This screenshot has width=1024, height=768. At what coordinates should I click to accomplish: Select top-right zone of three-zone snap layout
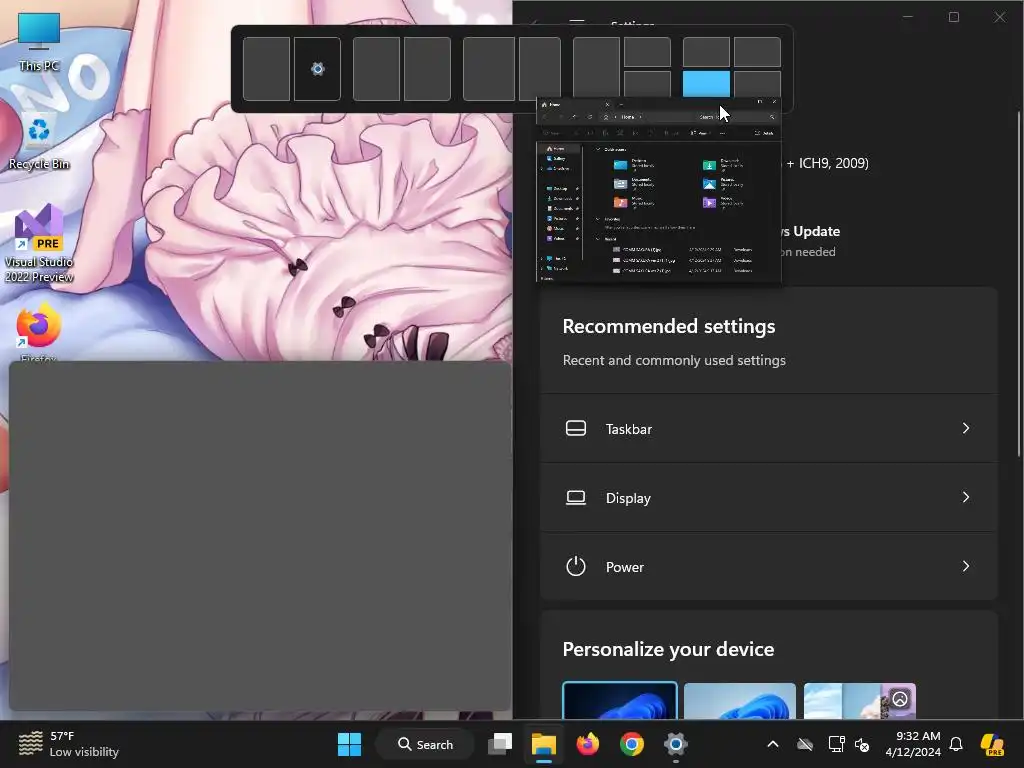point(647,52)
